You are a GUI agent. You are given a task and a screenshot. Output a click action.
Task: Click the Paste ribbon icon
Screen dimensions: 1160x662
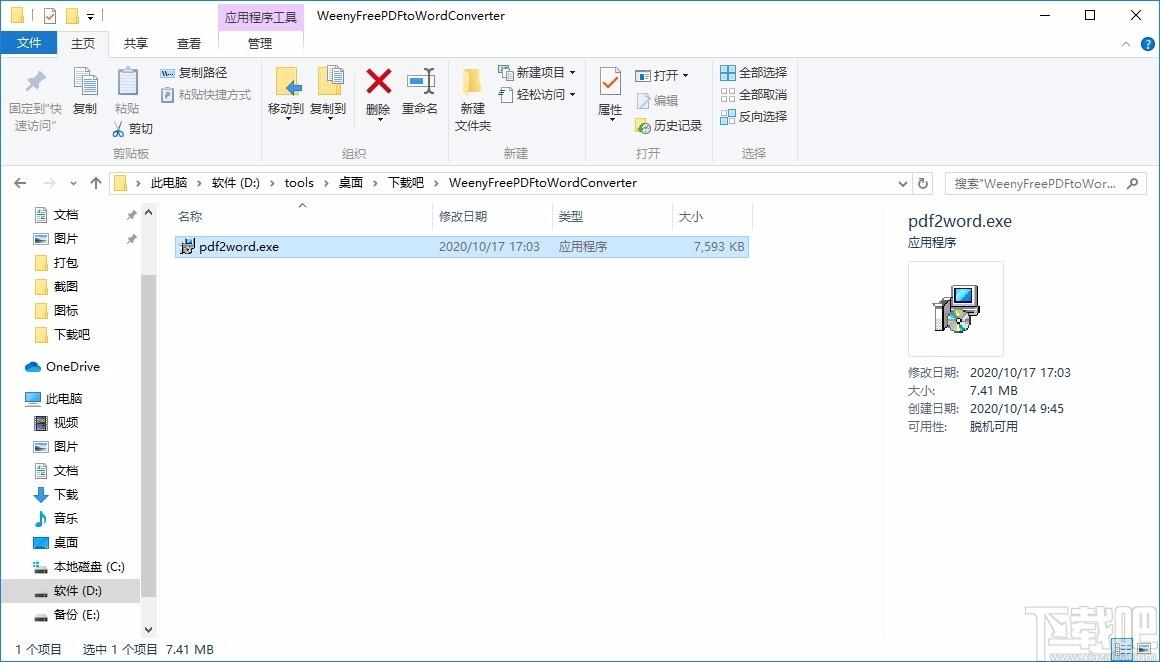click(127, 81)
